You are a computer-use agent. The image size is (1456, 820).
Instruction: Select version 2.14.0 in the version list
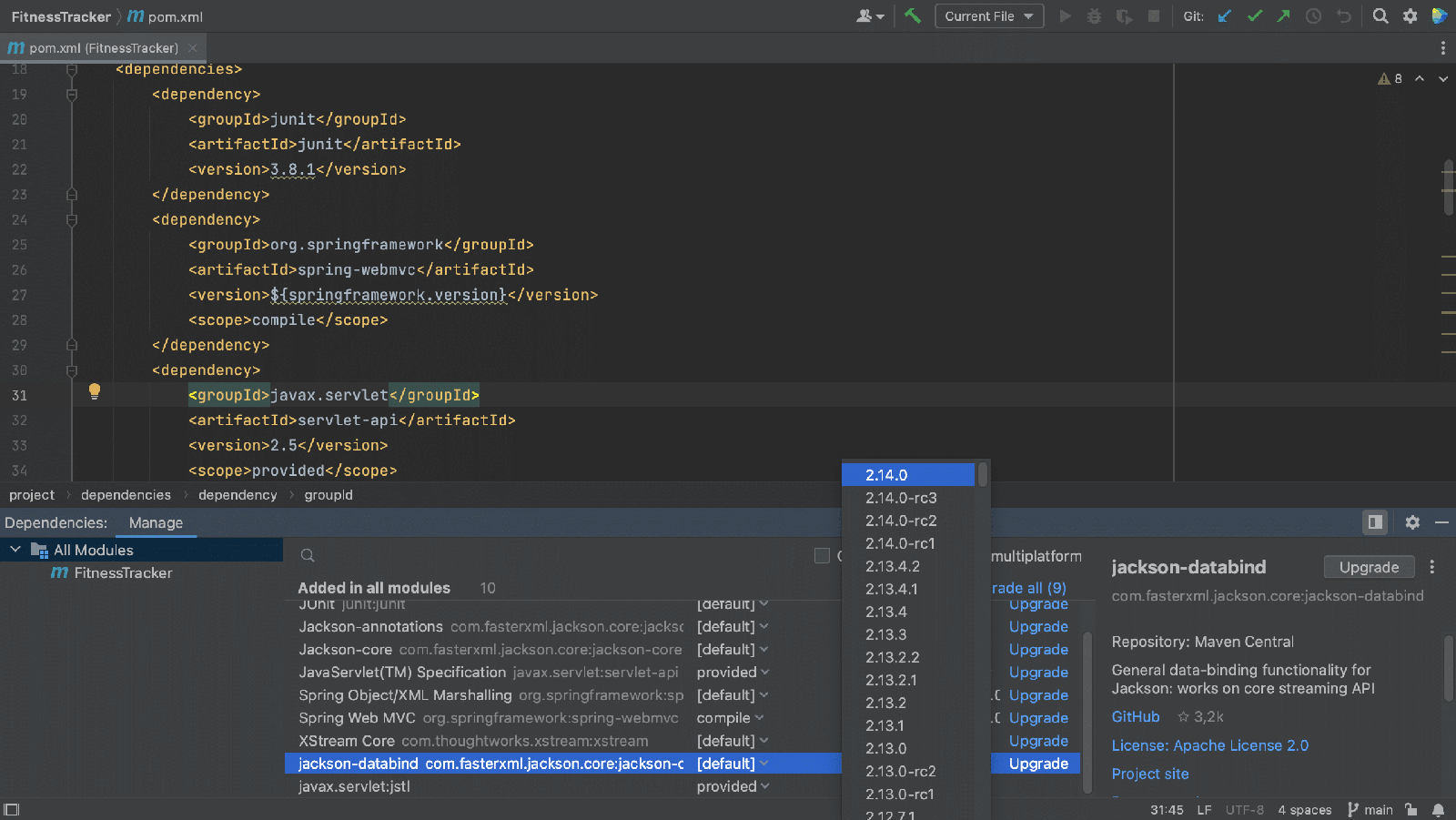coord(908,475)
